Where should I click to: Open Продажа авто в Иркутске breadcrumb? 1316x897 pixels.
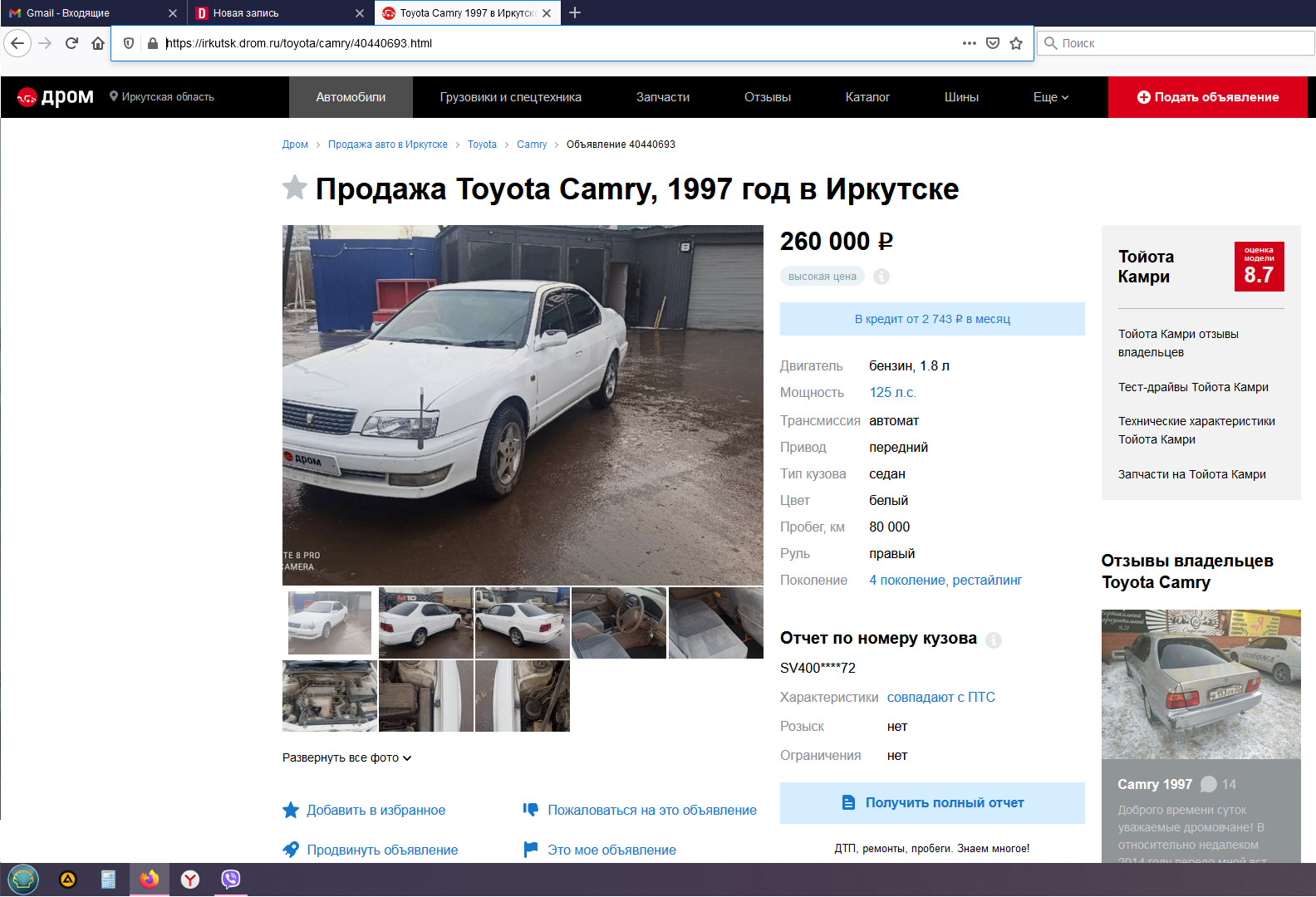[388, 145]
